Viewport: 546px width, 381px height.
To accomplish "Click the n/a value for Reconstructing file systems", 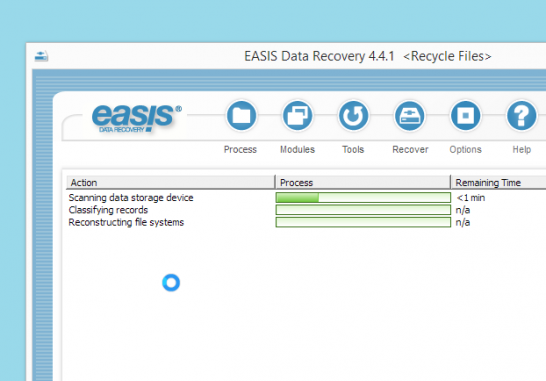I will pos(463,222).
